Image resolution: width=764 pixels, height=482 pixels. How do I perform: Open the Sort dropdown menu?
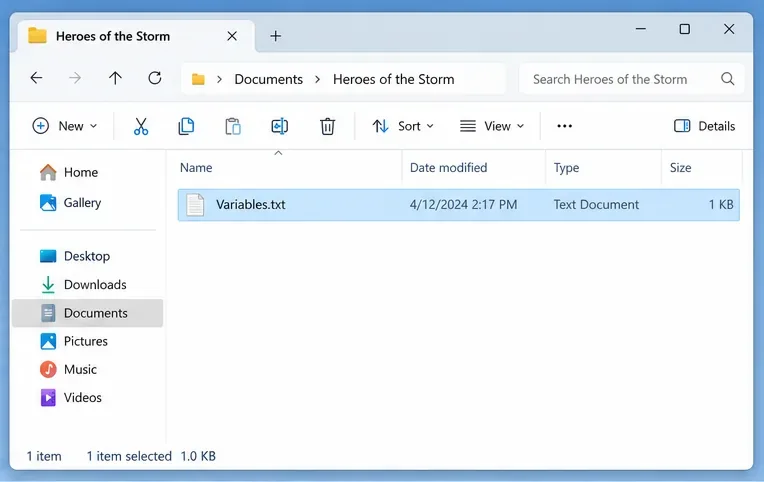(403, 126)
